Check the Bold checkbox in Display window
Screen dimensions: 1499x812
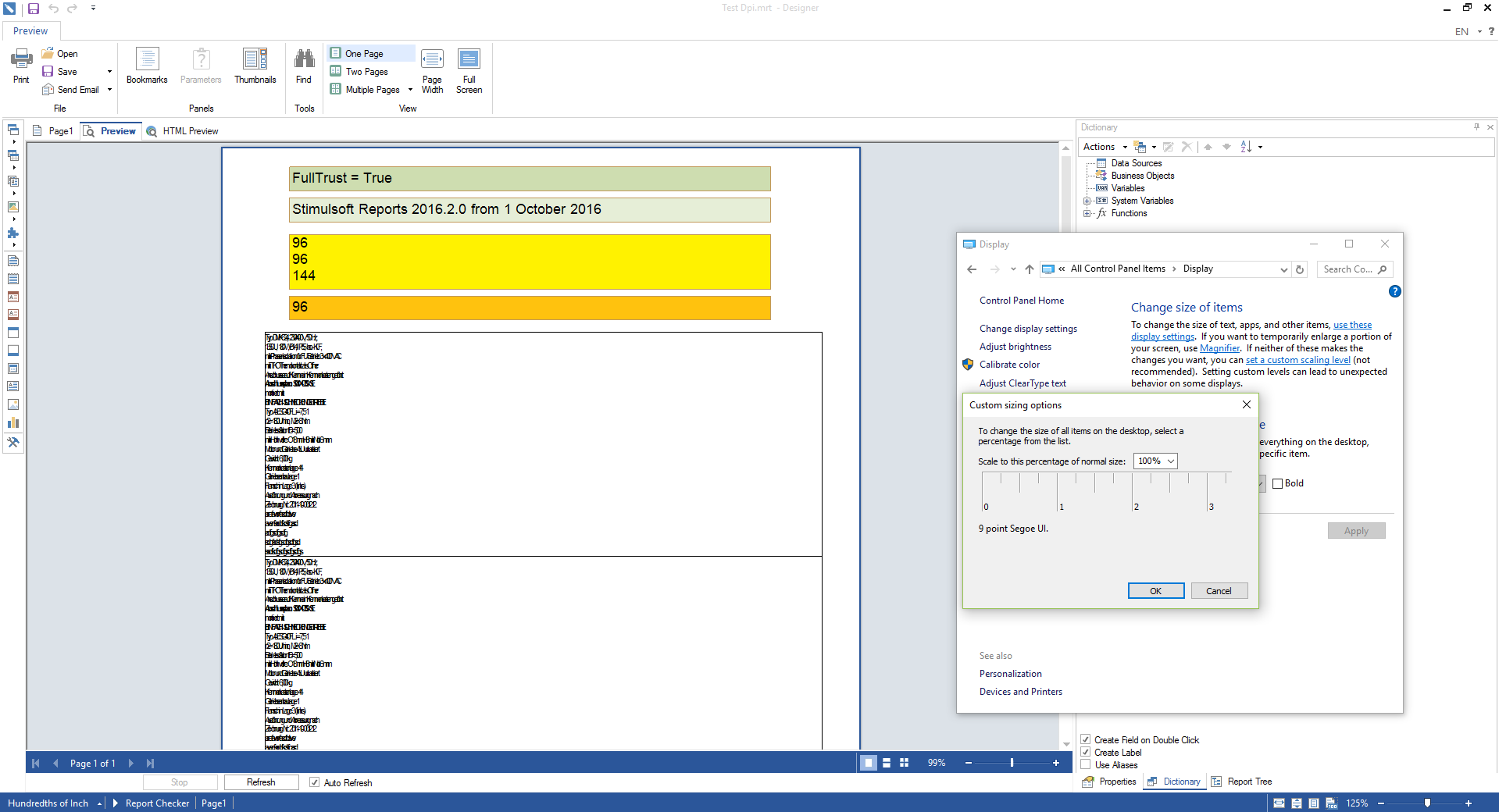coord(1277,483)
